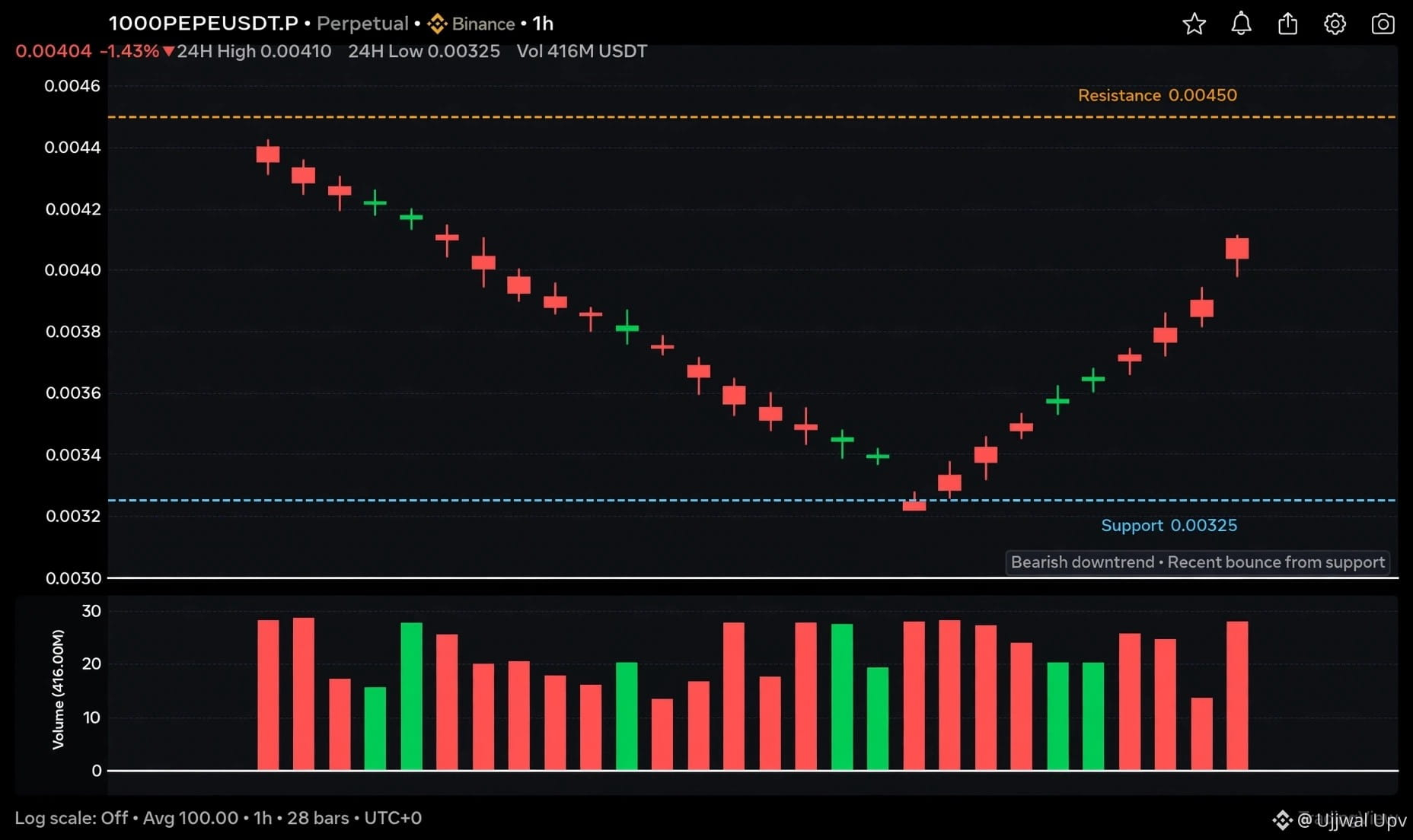Click the Bearish downtrend annotation box
1413x840 pixels.
pos(1198,562)
